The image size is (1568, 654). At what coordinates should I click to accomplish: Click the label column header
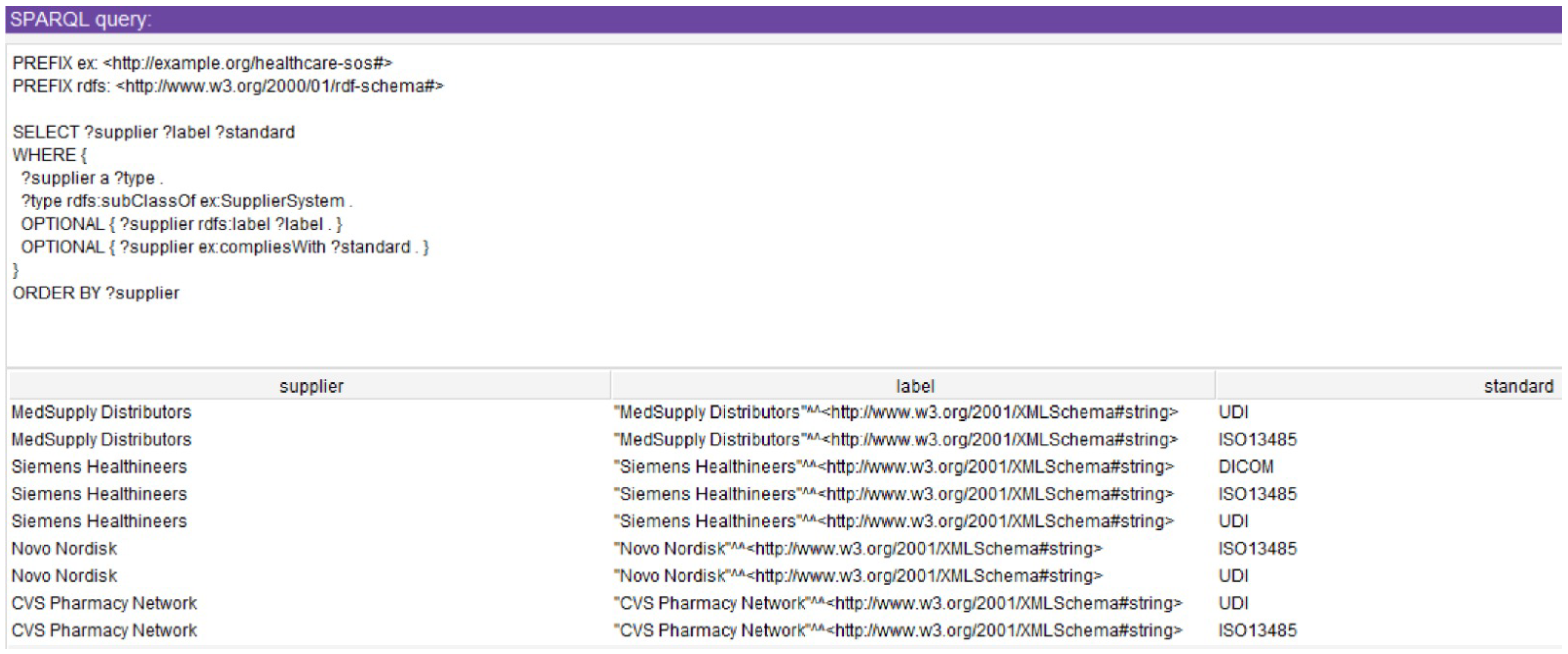pos(914,386)
